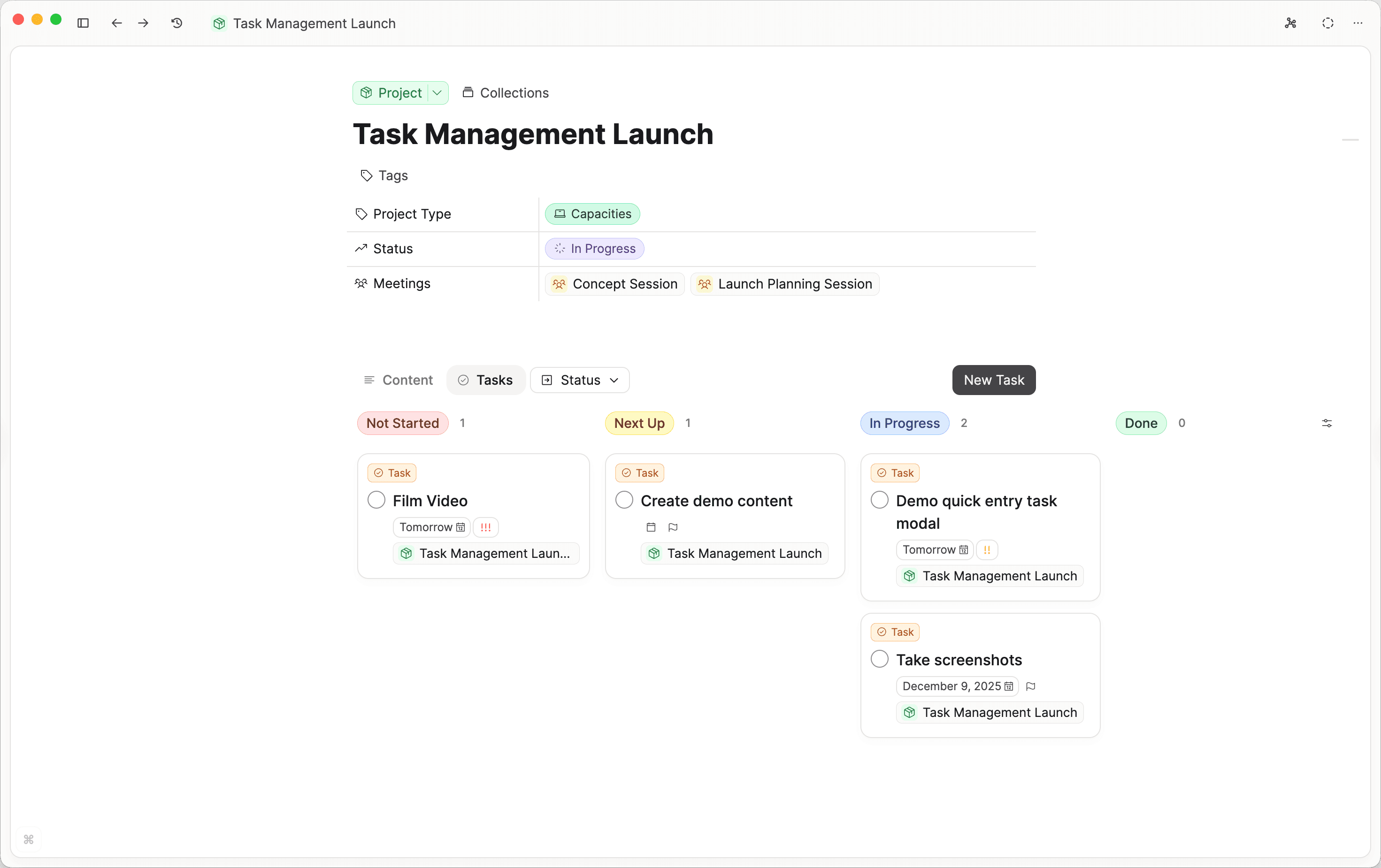The height and width of the screenshot is (868, 1381).
Task: Open the graph view icon in the toolbar
Action: pyautogui.click(x=1290, y=23)
